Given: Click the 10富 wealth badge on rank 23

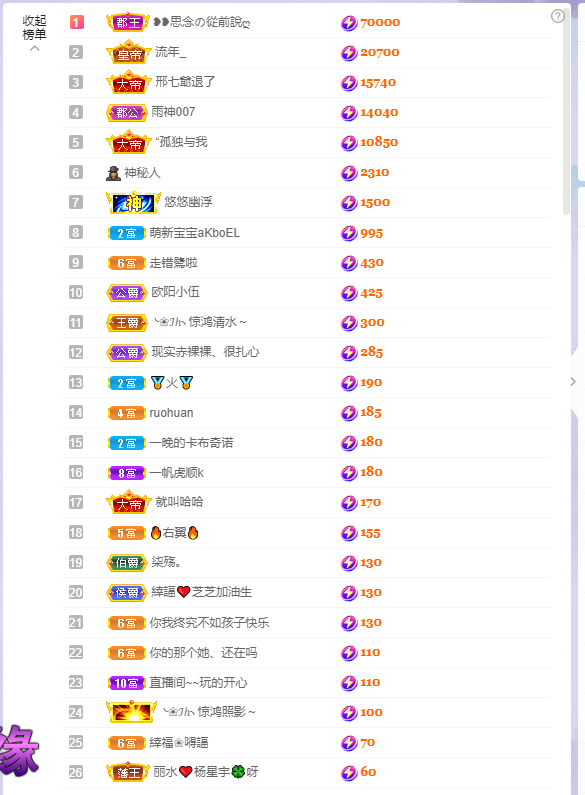Looking at the screenshot, I should coord(127,683).
